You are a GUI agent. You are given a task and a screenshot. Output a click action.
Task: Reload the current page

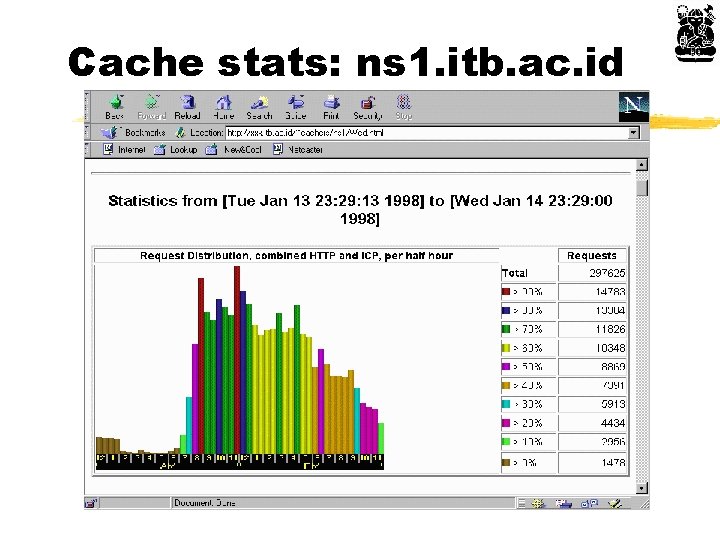click(187, 107)
